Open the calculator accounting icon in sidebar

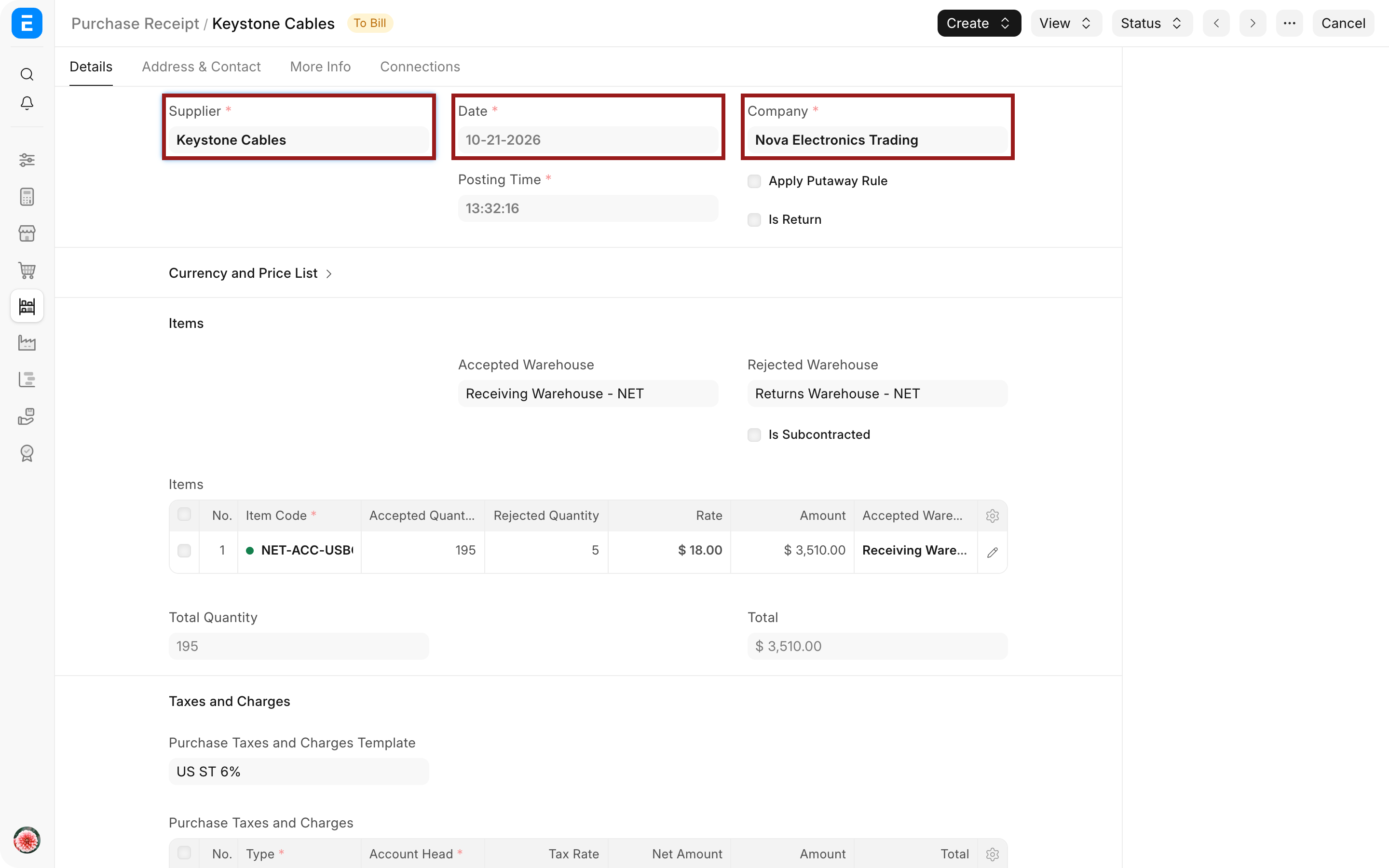pos(27,196)
